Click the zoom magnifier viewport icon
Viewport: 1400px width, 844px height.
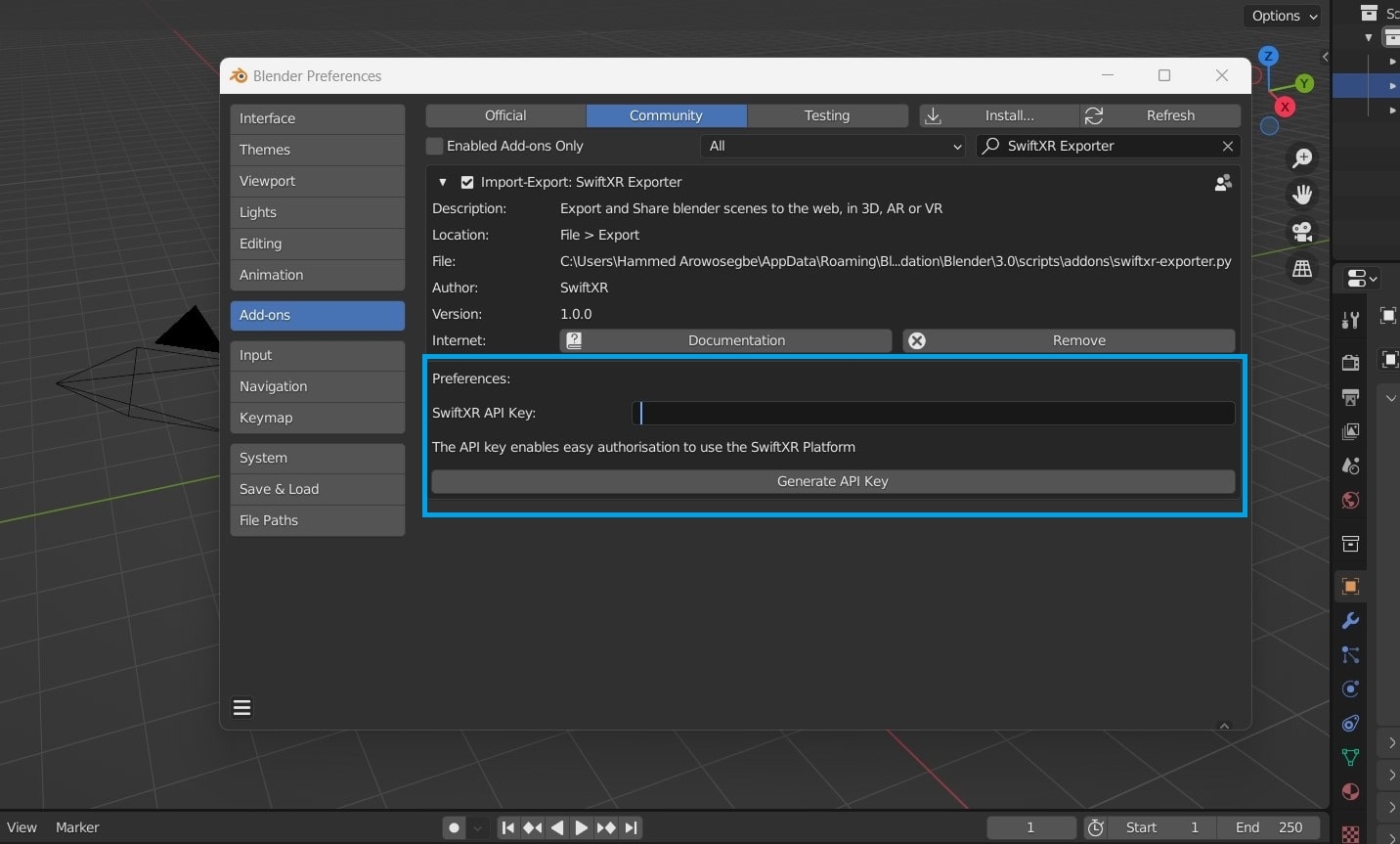[x=1302, y=158]
